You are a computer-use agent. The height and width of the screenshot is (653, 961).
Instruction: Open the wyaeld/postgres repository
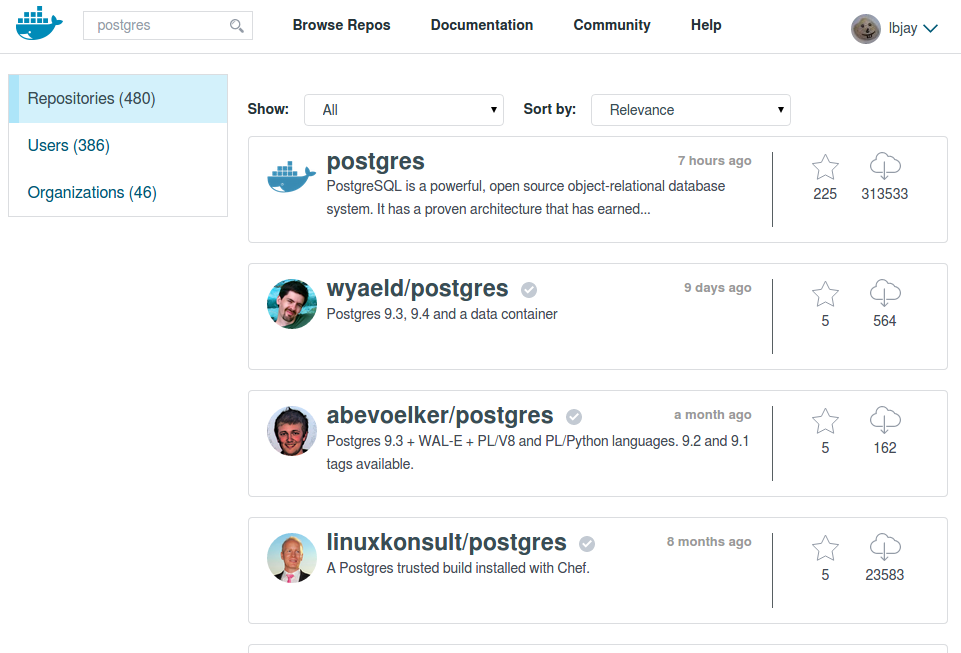417,288
